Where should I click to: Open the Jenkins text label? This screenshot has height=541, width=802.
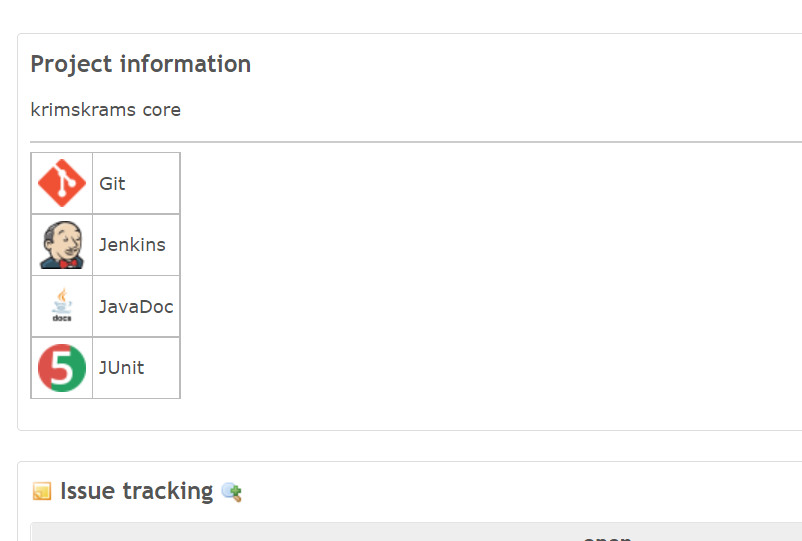132,245
